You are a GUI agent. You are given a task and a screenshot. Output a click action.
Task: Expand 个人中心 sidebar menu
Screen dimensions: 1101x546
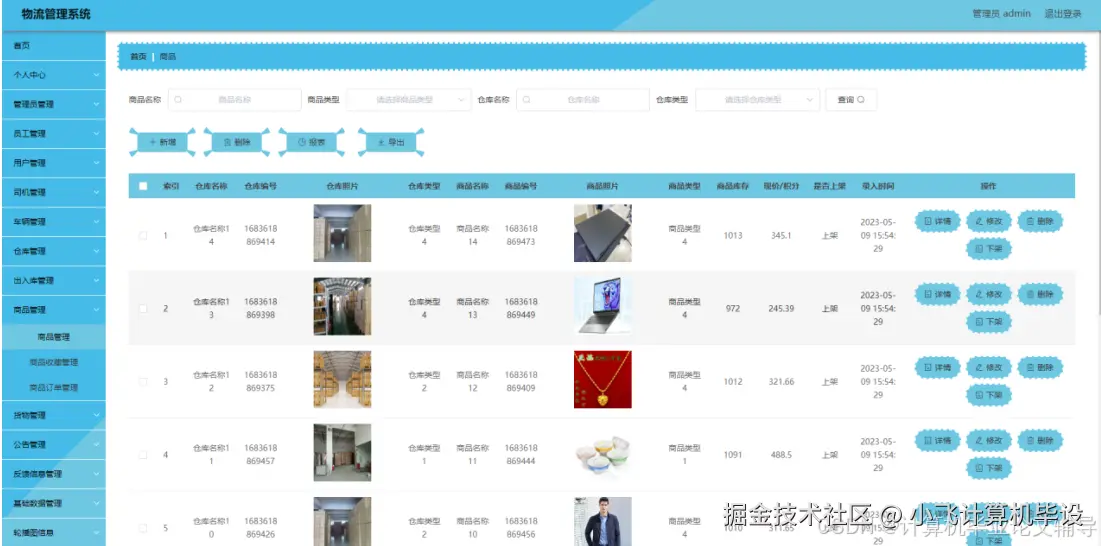[53, 74]
